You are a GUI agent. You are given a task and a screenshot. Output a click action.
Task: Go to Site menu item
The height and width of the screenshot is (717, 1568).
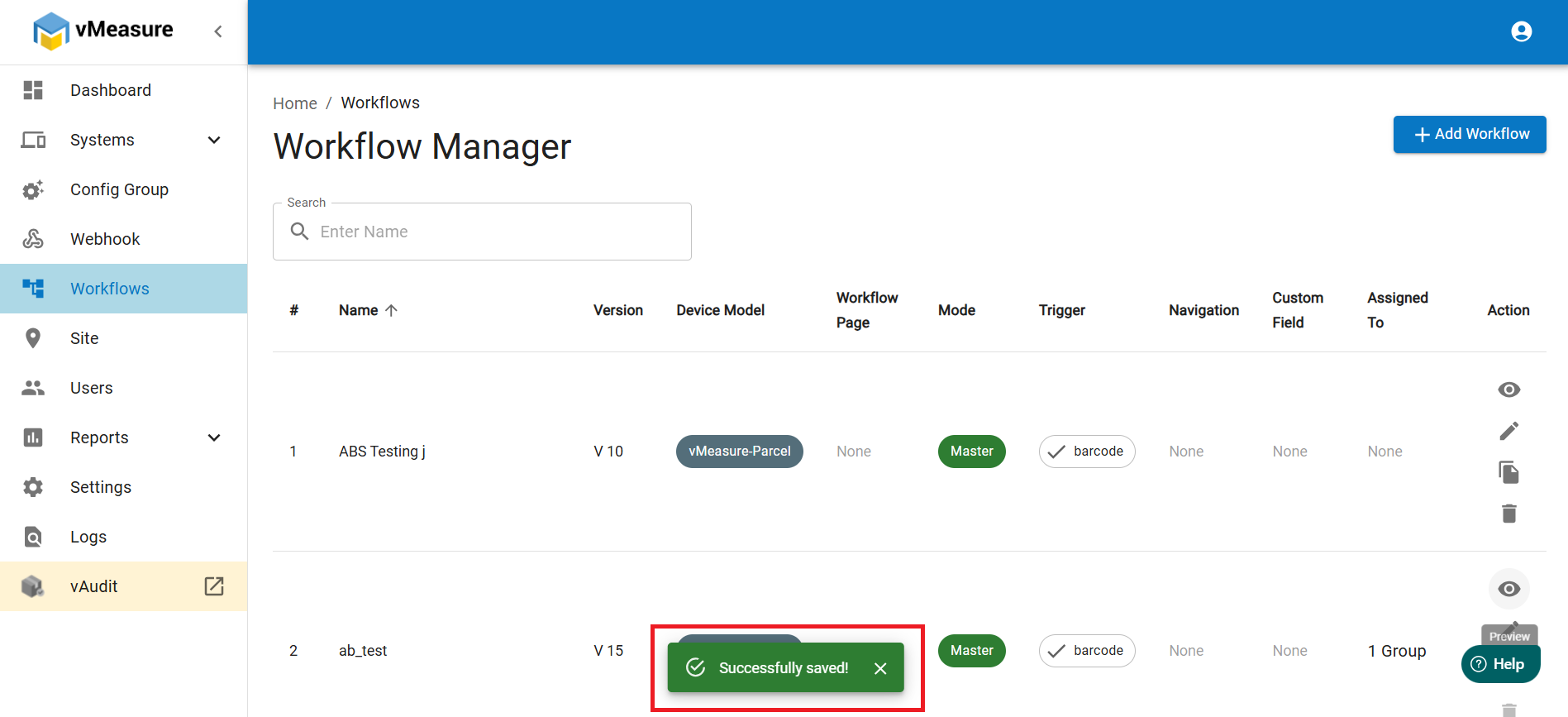pyautogui.click(x=124, y=338)
